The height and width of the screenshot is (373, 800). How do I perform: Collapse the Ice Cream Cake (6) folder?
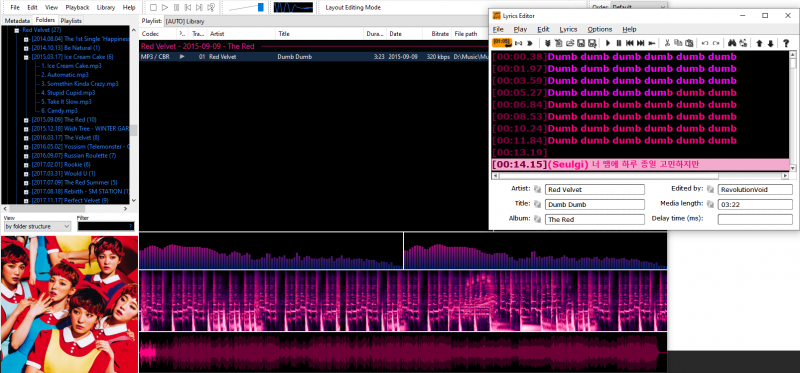click(x=26, y=57)
